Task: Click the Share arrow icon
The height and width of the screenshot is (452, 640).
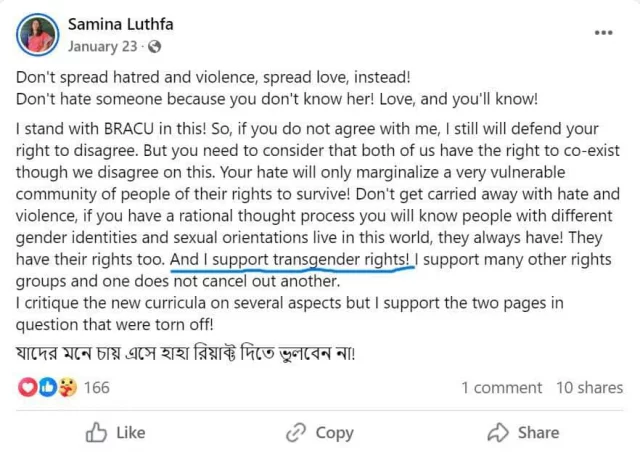Action: point(498,432)
